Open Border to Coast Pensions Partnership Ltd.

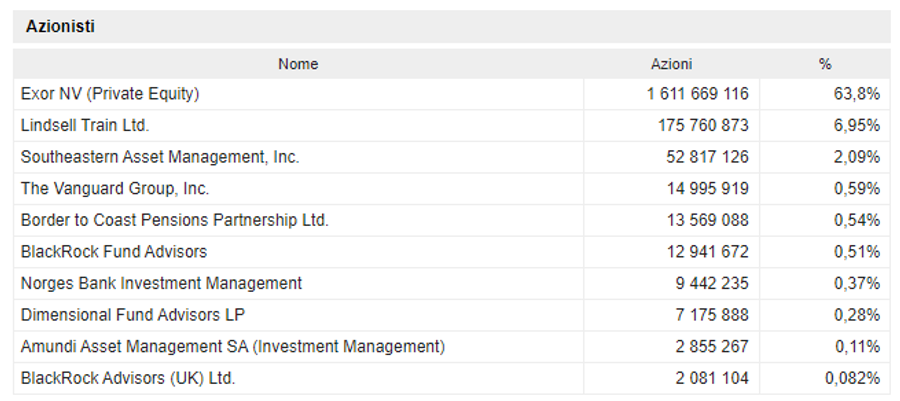click(174, 220)
